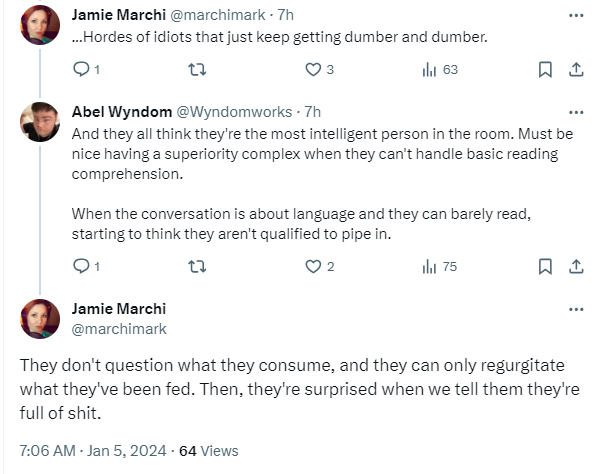Open Abel Wyndom's profile name link
The image size is (600, 474).
pyautogui.click(x=121, y=112)
